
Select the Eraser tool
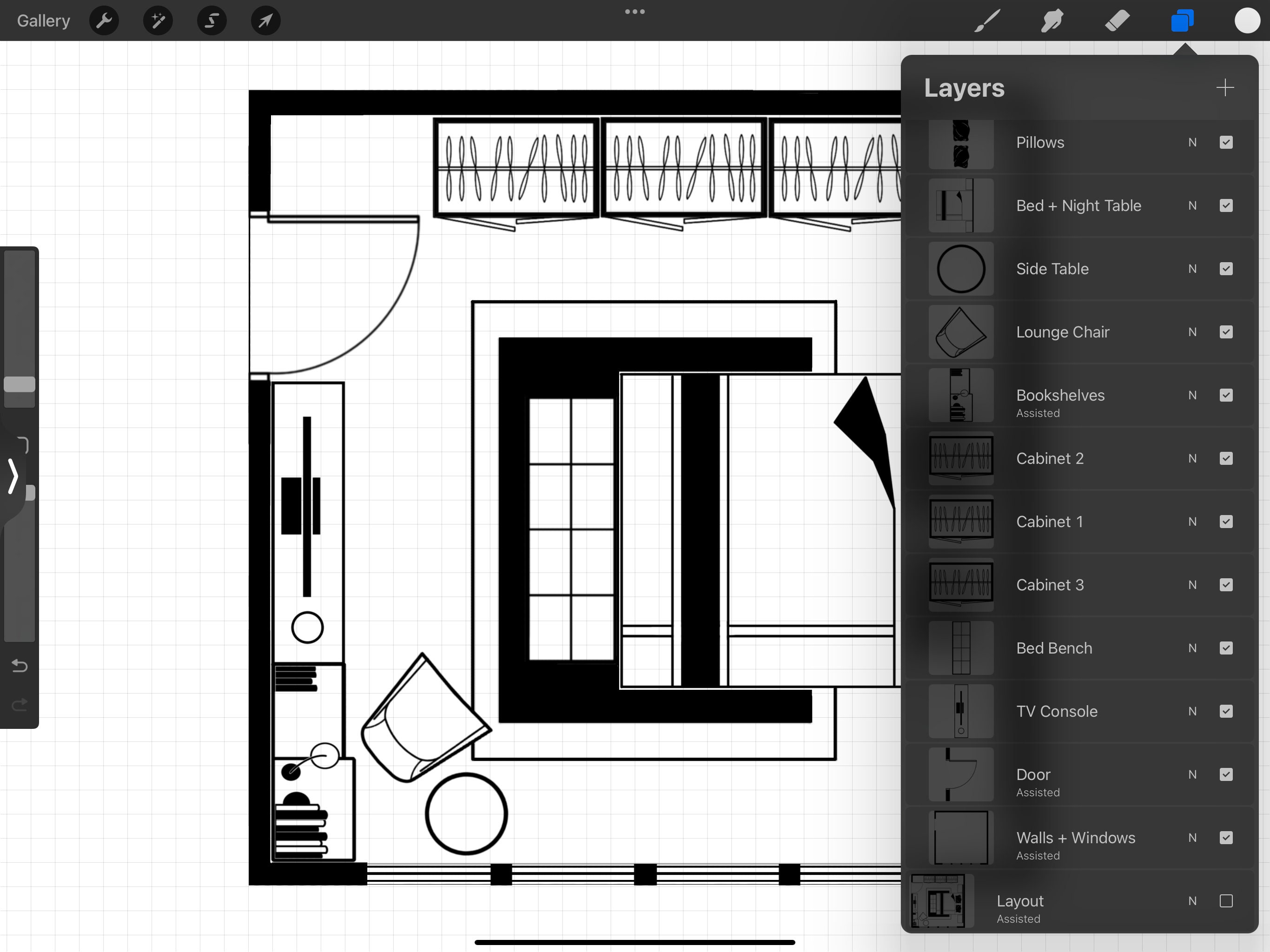[1117, 20]
